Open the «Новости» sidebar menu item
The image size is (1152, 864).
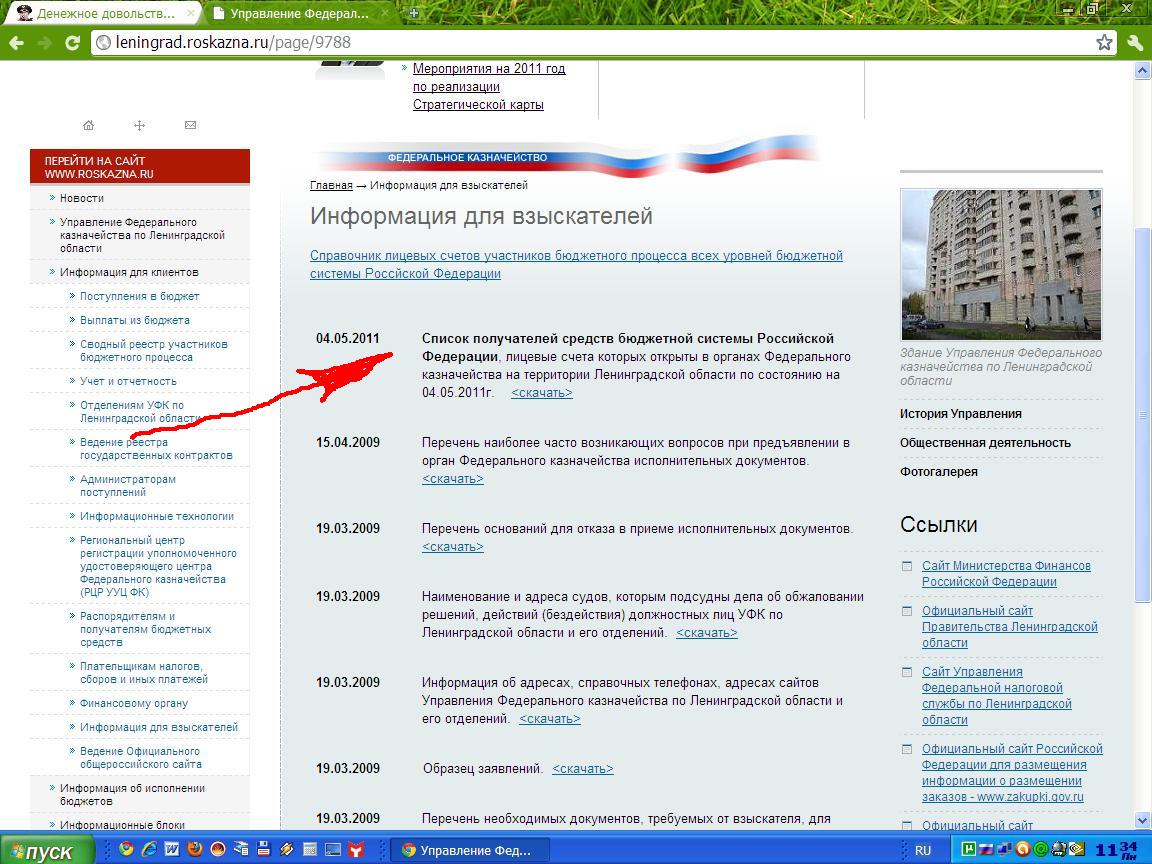tap(81, 198)
